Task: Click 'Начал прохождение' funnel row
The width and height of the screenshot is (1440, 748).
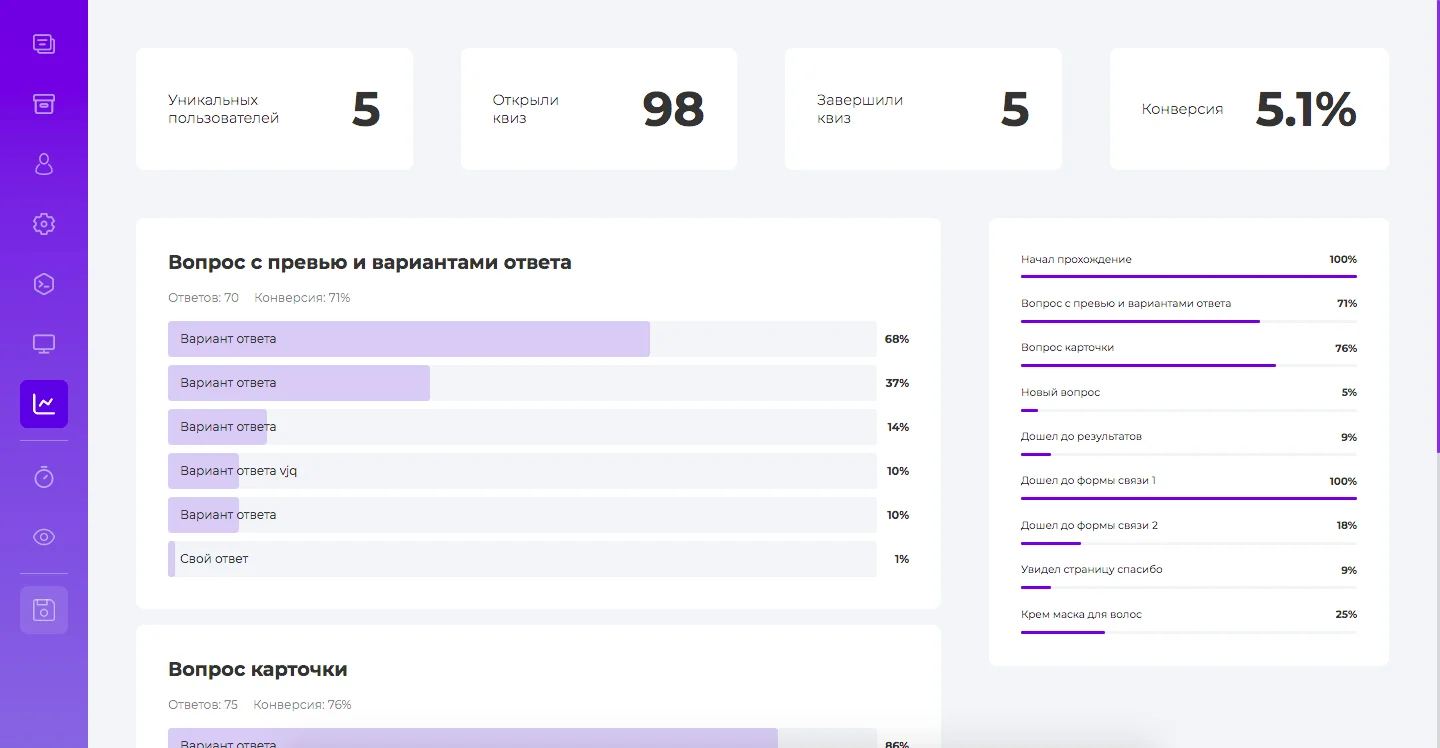Action: [x=1189, y=265]
